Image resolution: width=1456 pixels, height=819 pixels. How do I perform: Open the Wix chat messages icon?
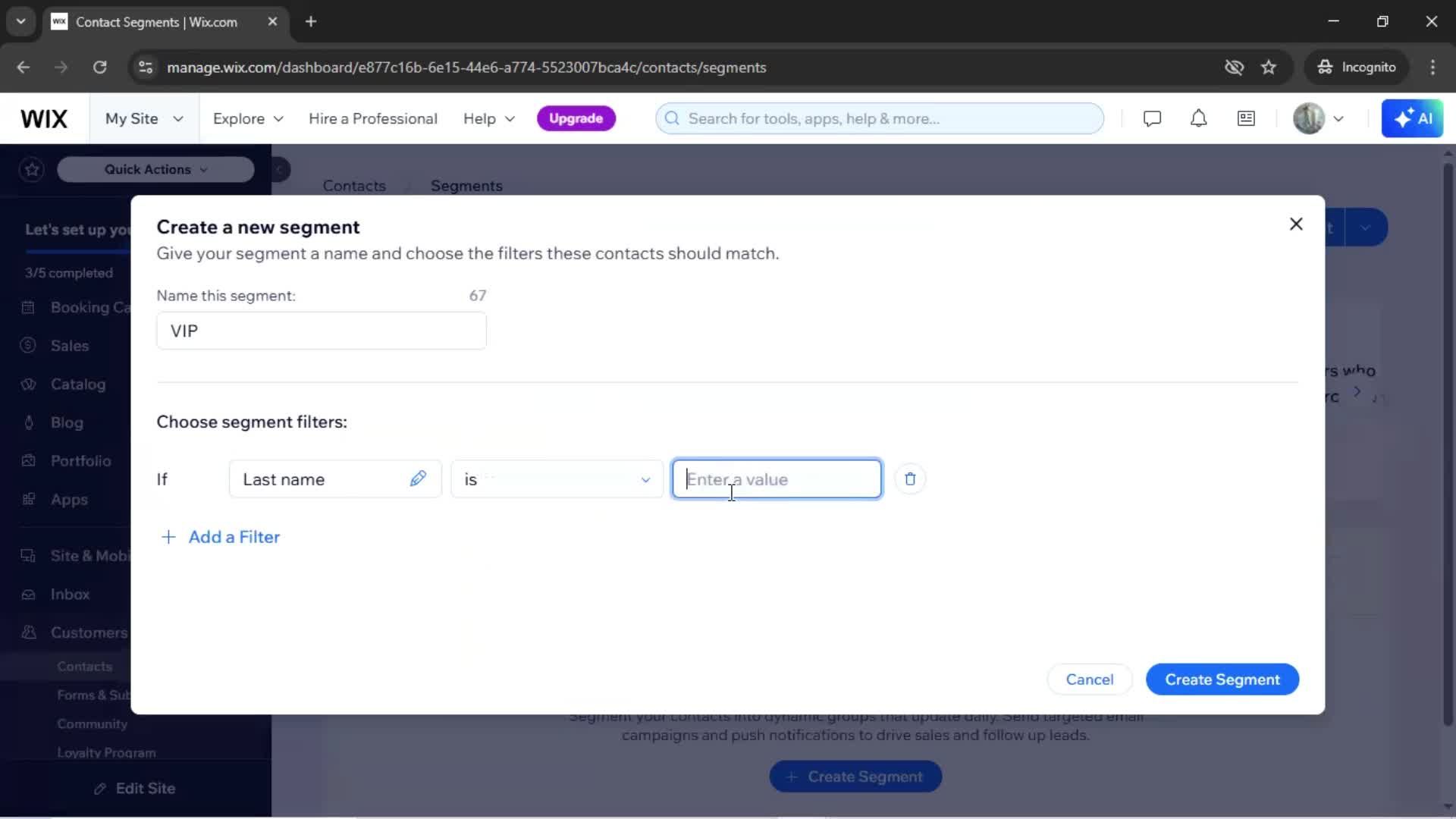pyautogui.click(x=1152, y=118)
